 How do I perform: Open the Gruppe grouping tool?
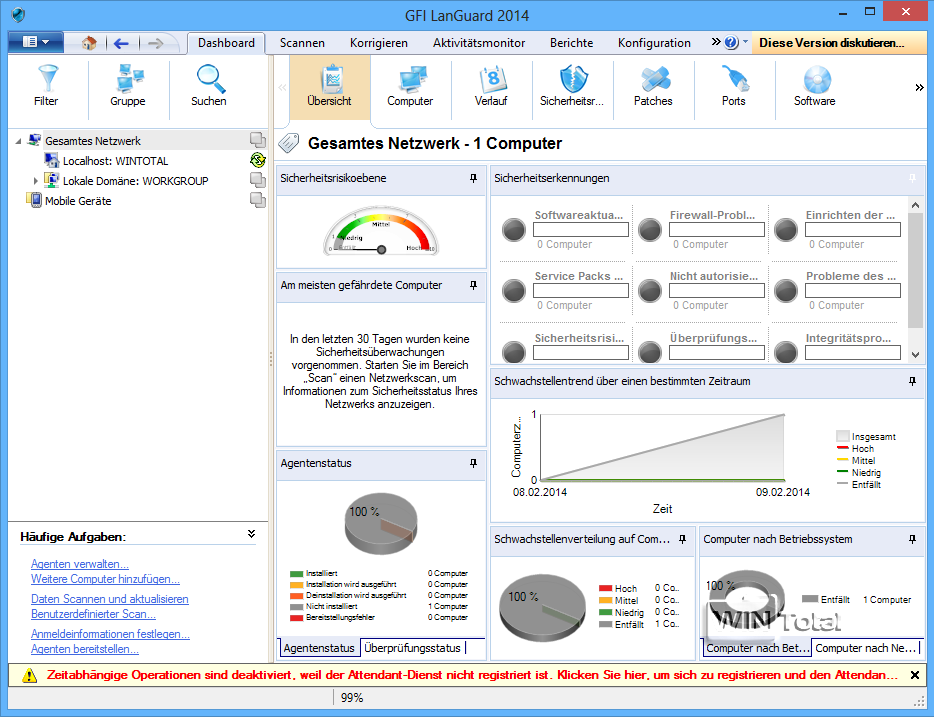[x=127, y=86]
